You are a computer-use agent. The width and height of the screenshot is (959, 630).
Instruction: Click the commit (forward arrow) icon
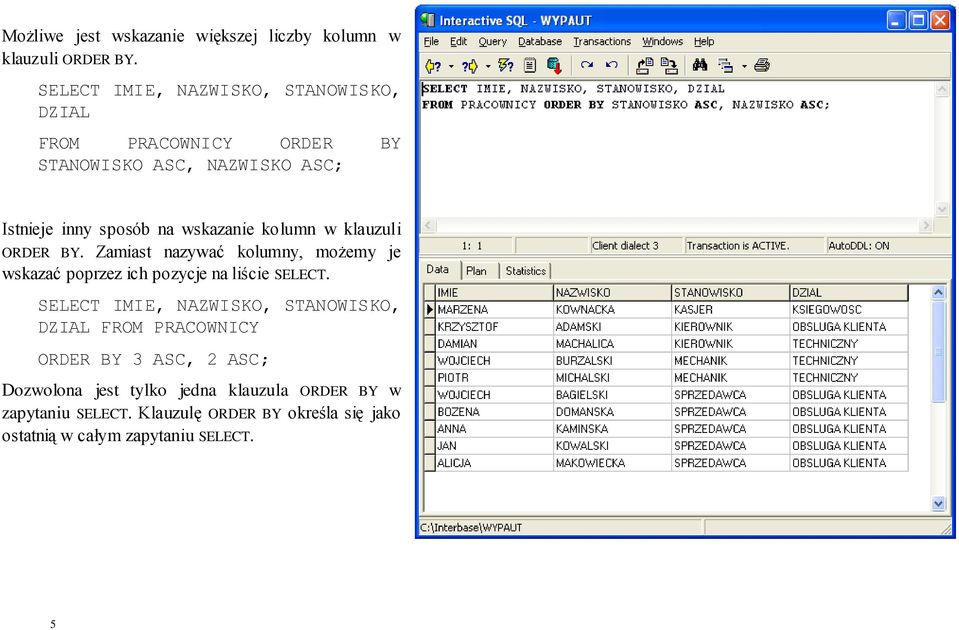pos(587,65)
